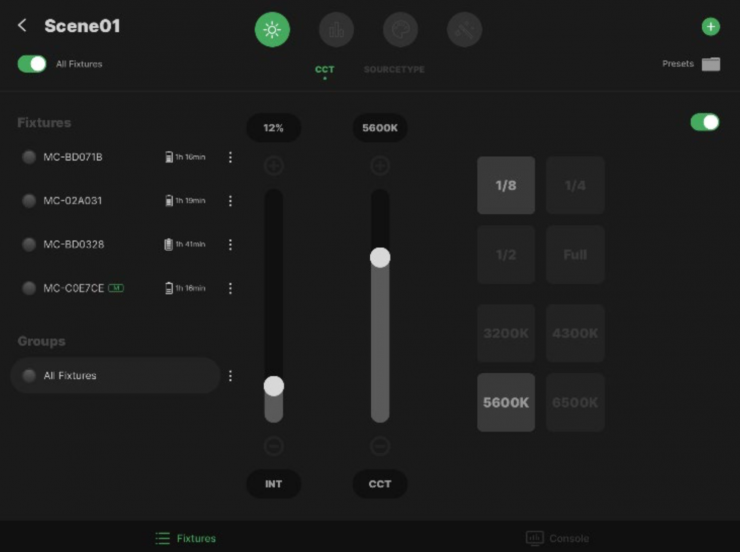Decrease CCT with minus below CCT slider
The image size is (740, 552).
point(380,446)
